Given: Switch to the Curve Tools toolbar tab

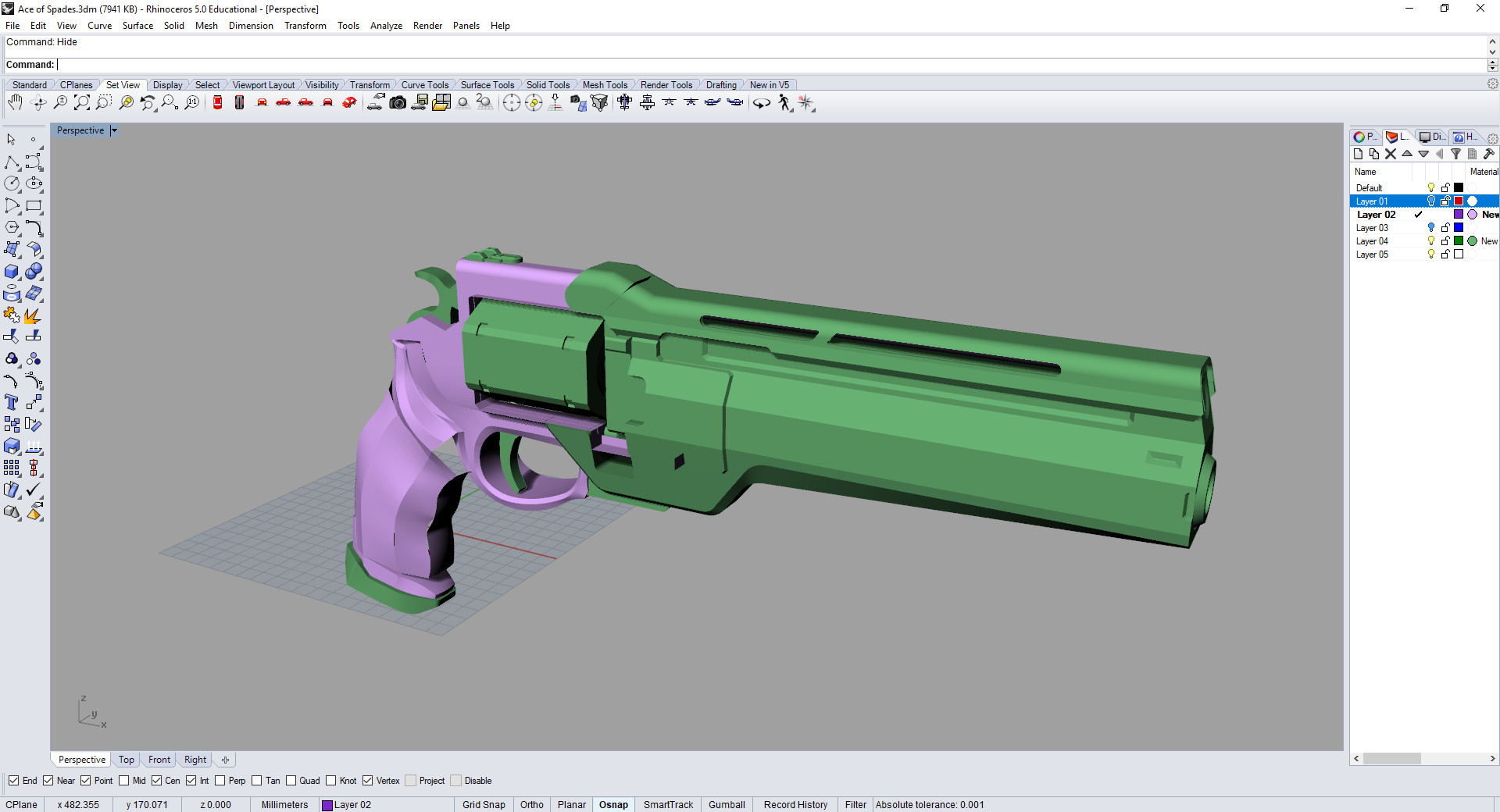Looking at the screenshot, I should [x=425, y=85].
